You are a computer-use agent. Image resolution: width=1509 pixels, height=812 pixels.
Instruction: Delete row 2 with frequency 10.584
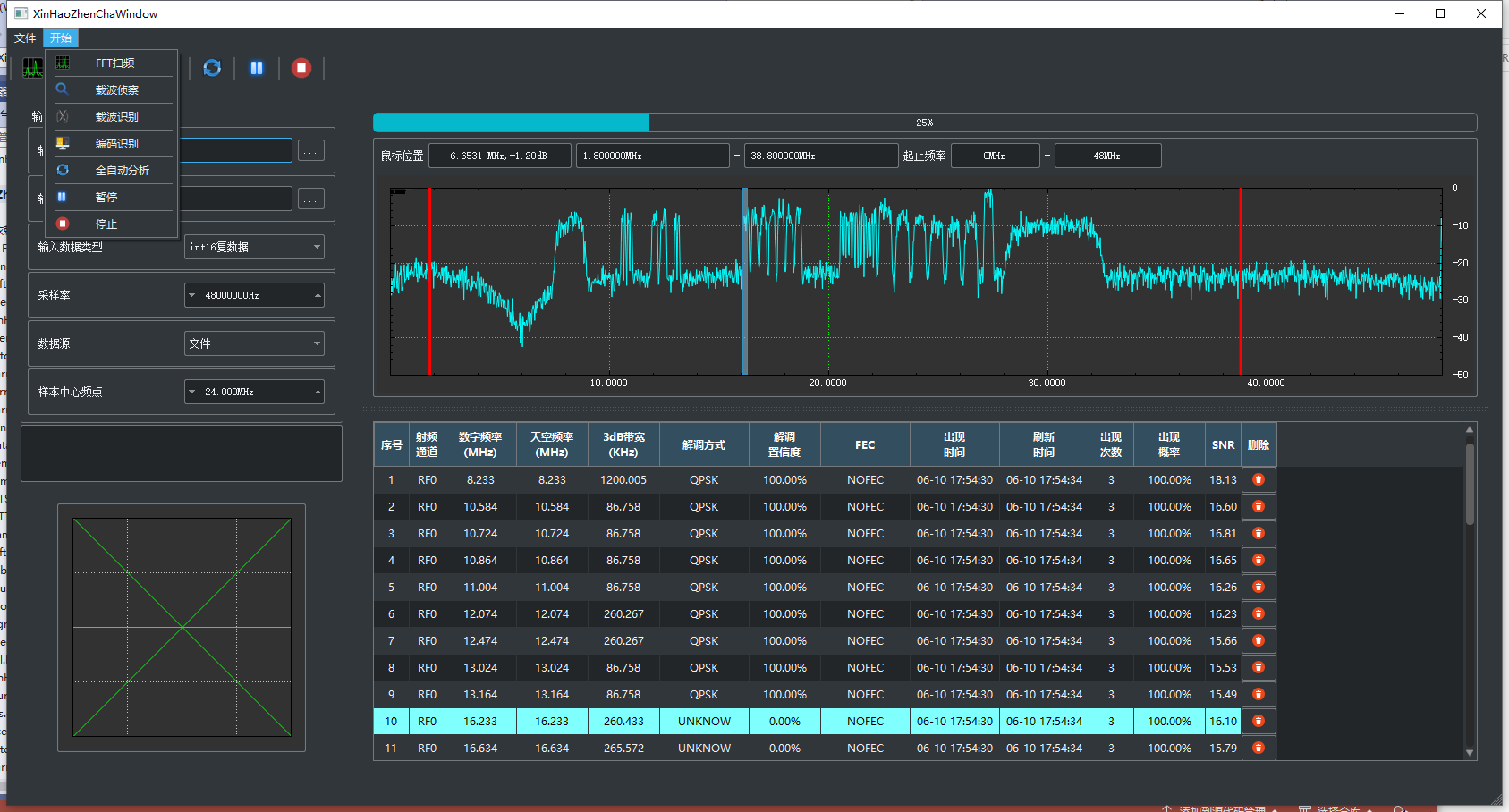[x=1259, y=507]
